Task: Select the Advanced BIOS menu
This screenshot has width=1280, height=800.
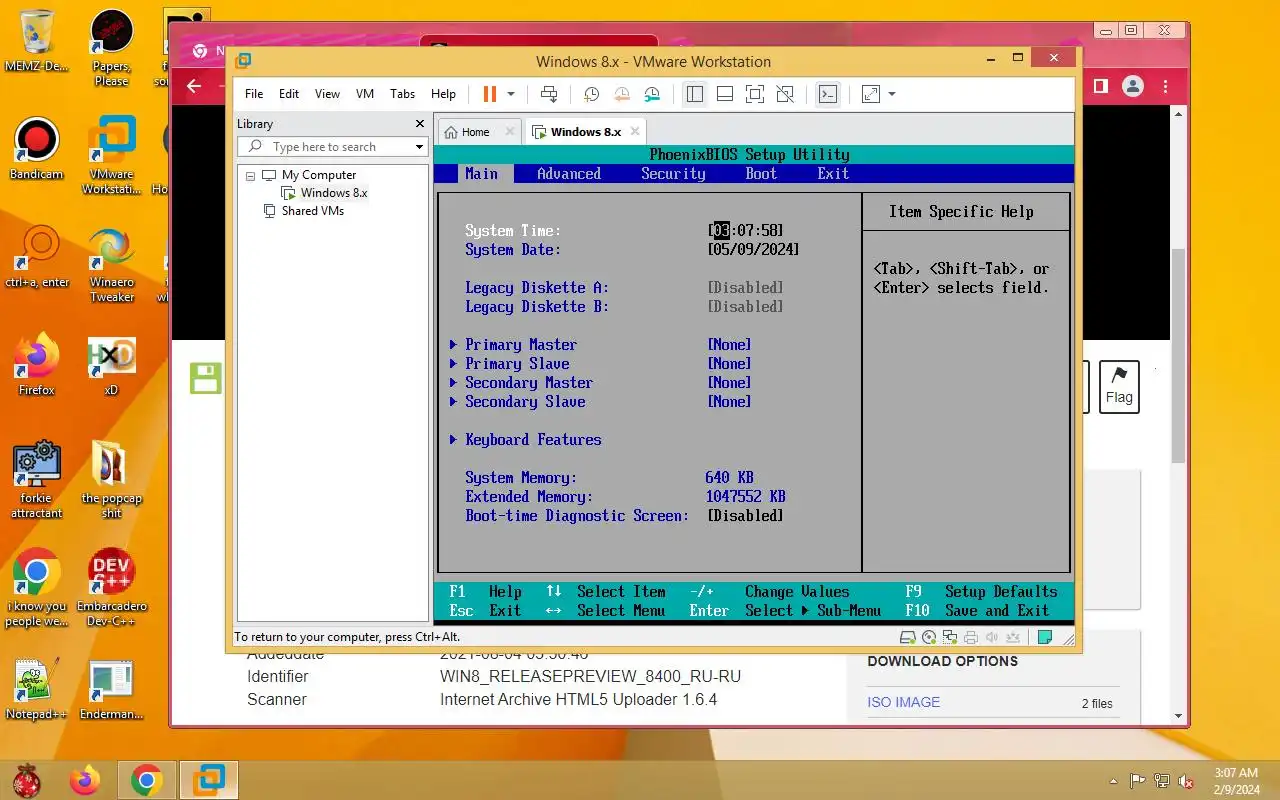Action: [x=569, y=174]
